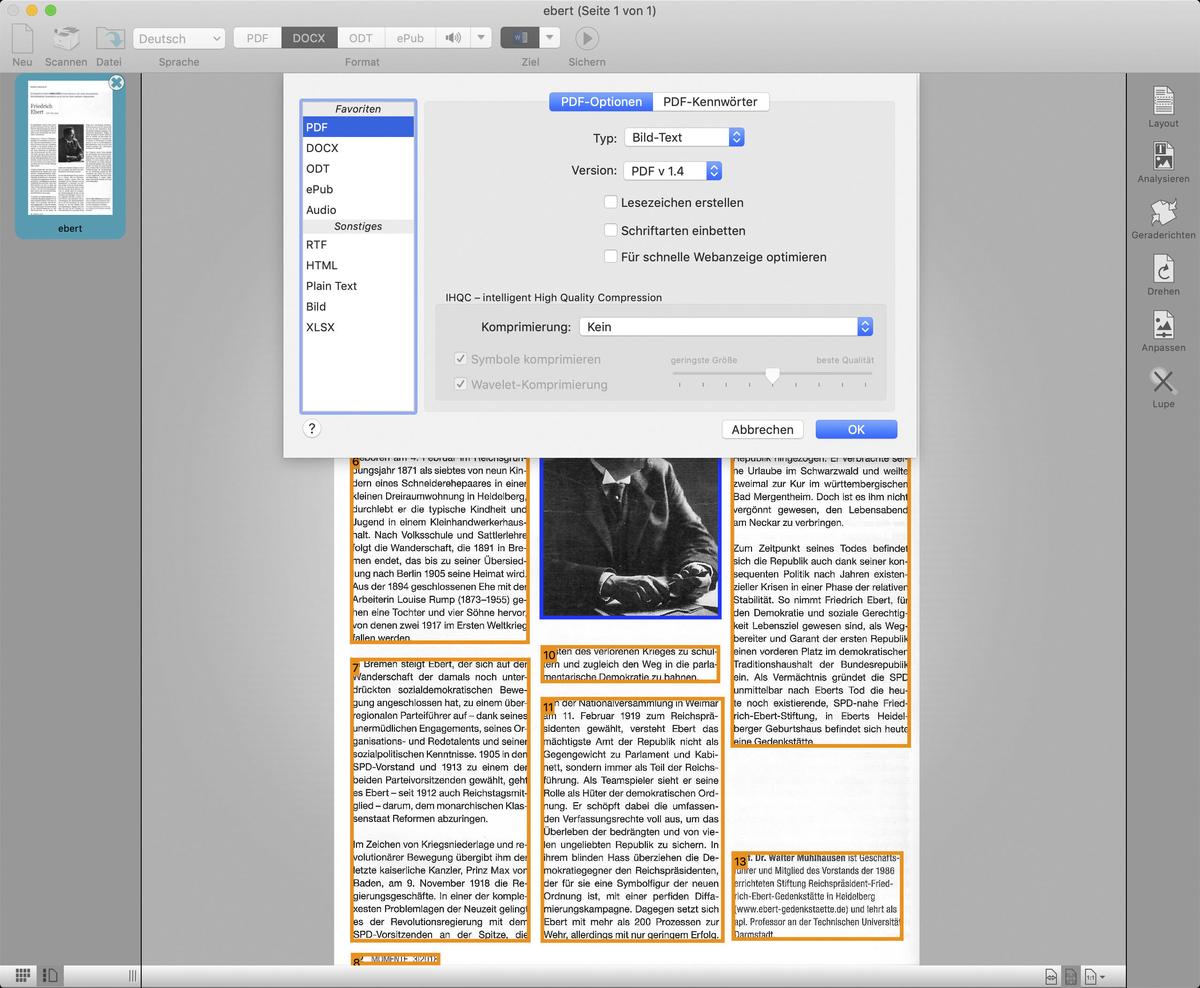The height and width of the screenshot is (988, 1200).
Task: Expand the Ziel target dropdown arrow
Action: (550, 38)
